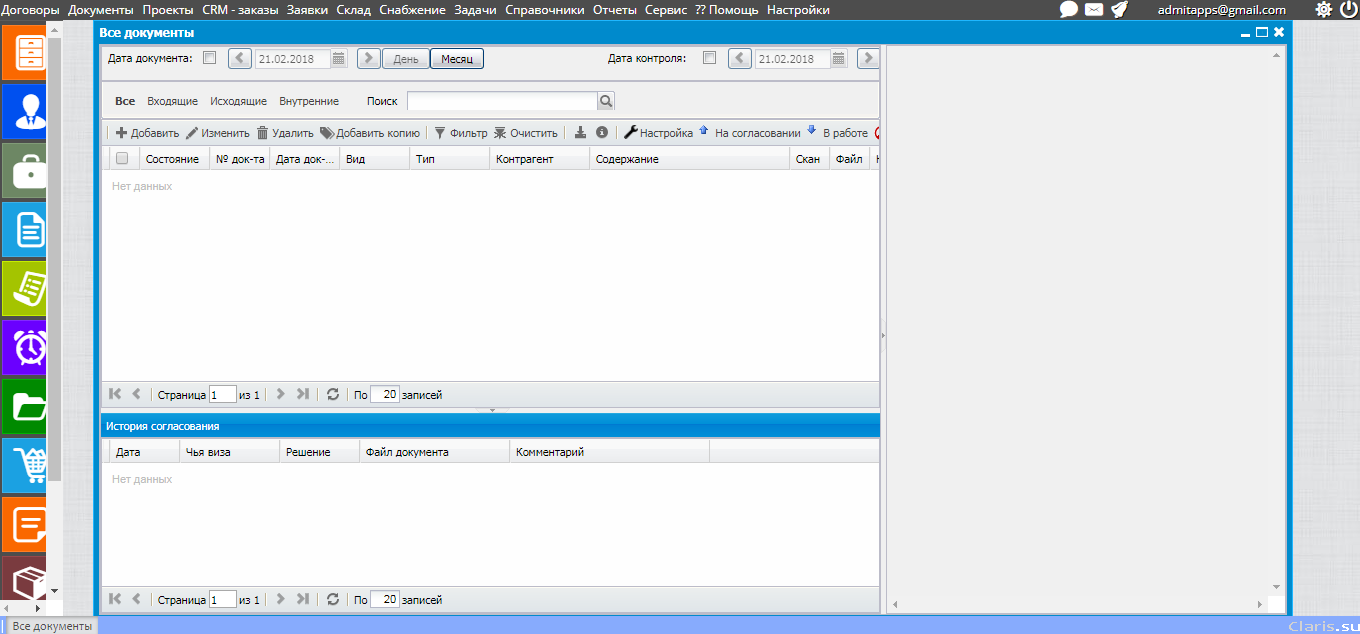Screen dimensions: 1360x634
Task: Click the power logout icon
Action: click(1349, 9)
